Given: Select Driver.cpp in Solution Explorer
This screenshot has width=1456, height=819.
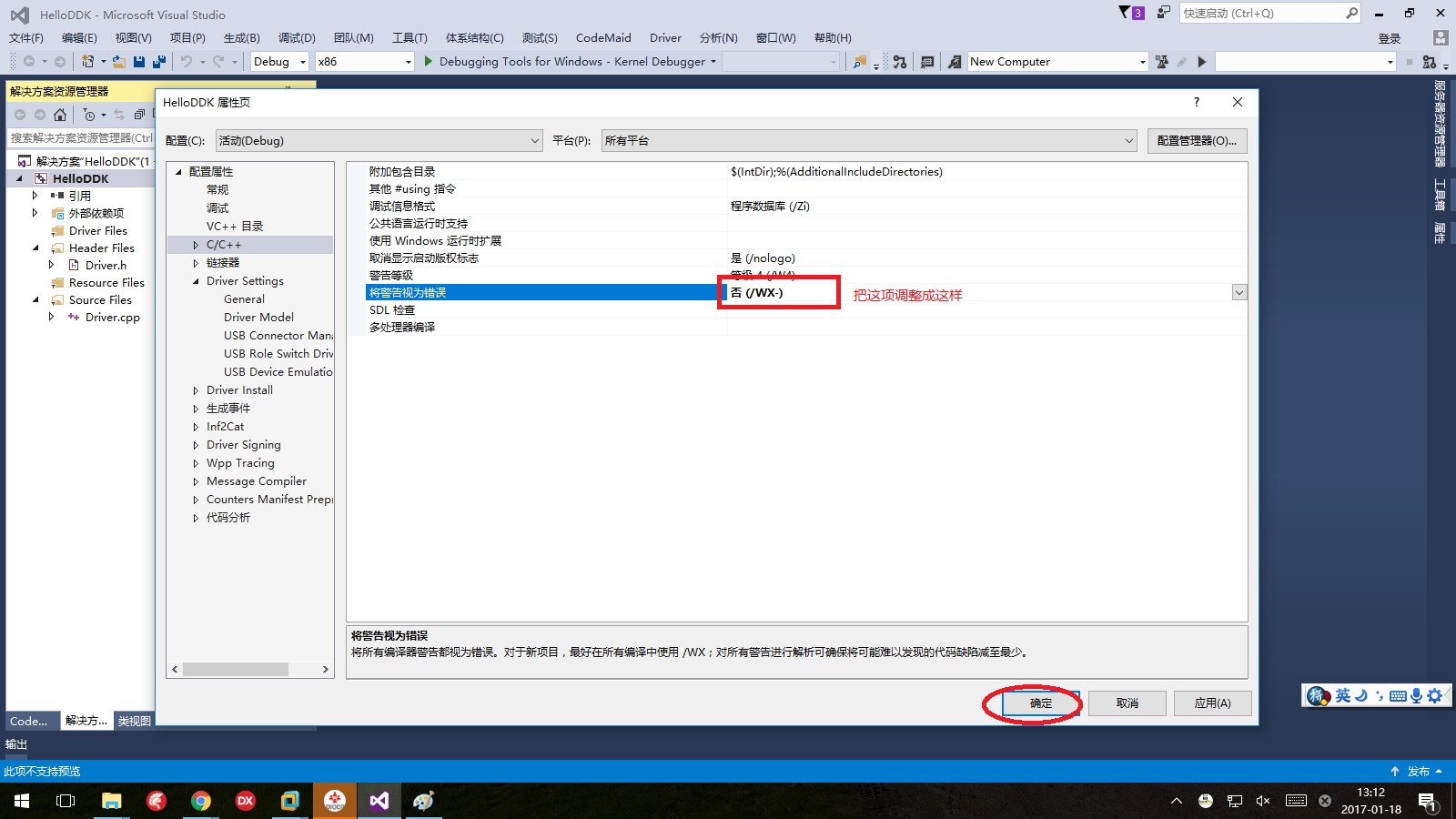Looking at the screenshot, I should (x=113, y=318).
